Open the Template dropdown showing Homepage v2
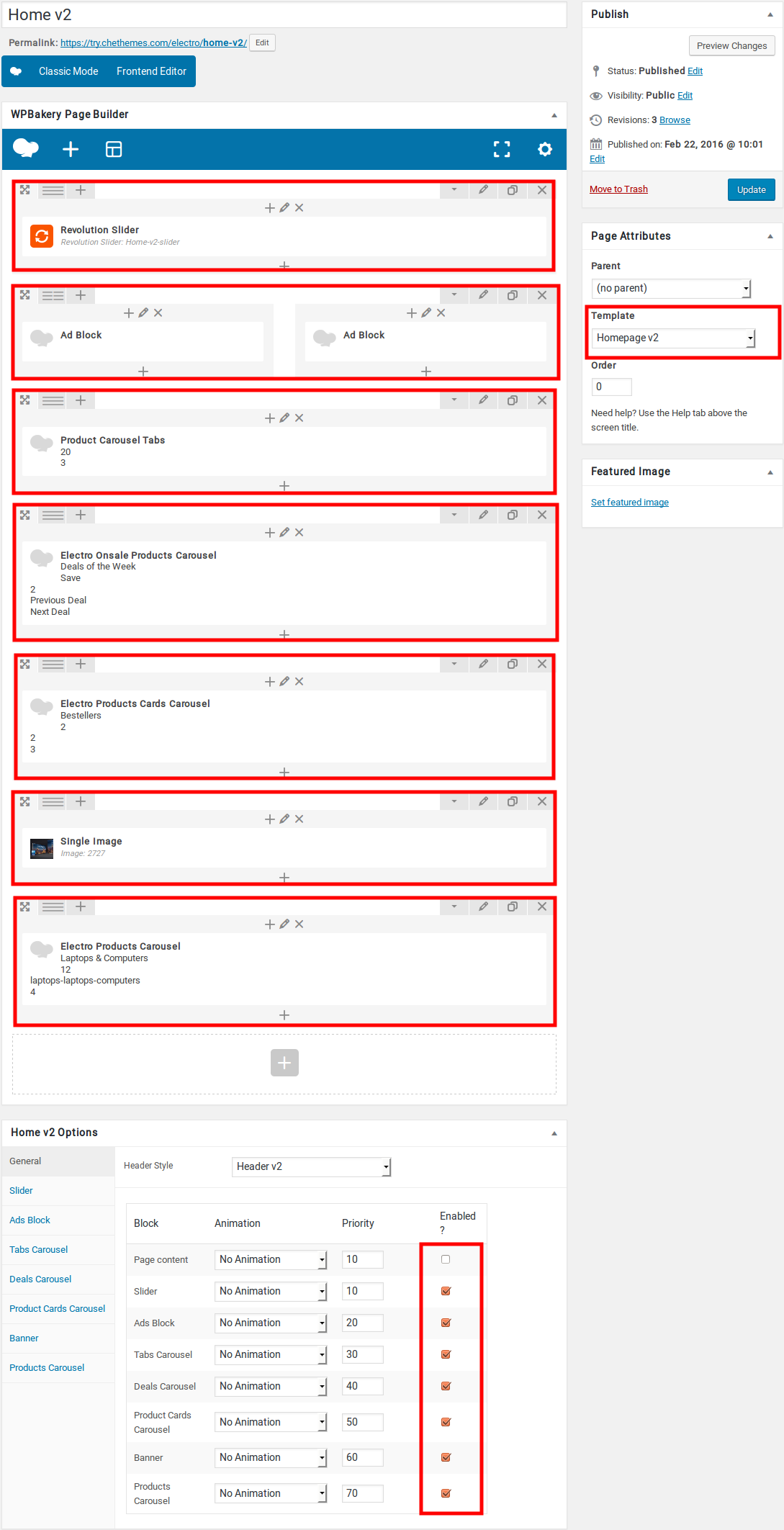The width and height of the screenshot is (784, 1530). click(x=673, y=338)
